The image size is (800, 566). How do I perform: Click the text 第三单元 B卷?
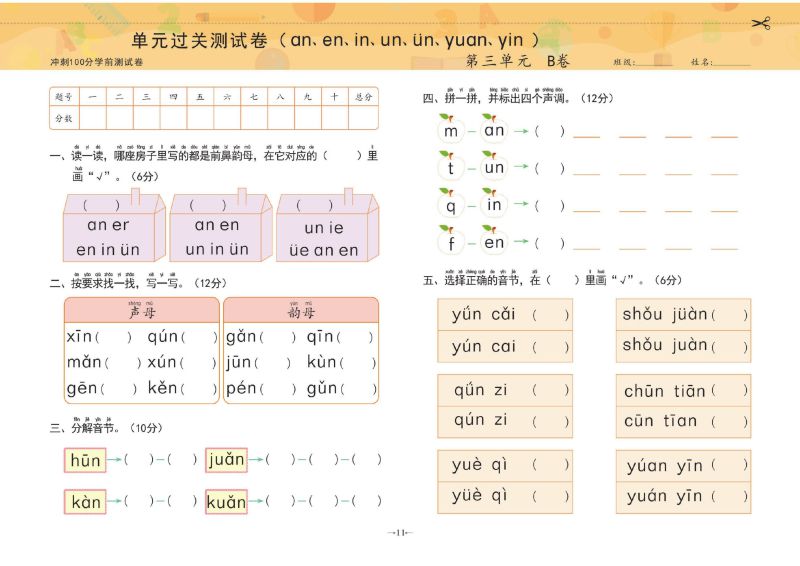[x=517, y=61]
